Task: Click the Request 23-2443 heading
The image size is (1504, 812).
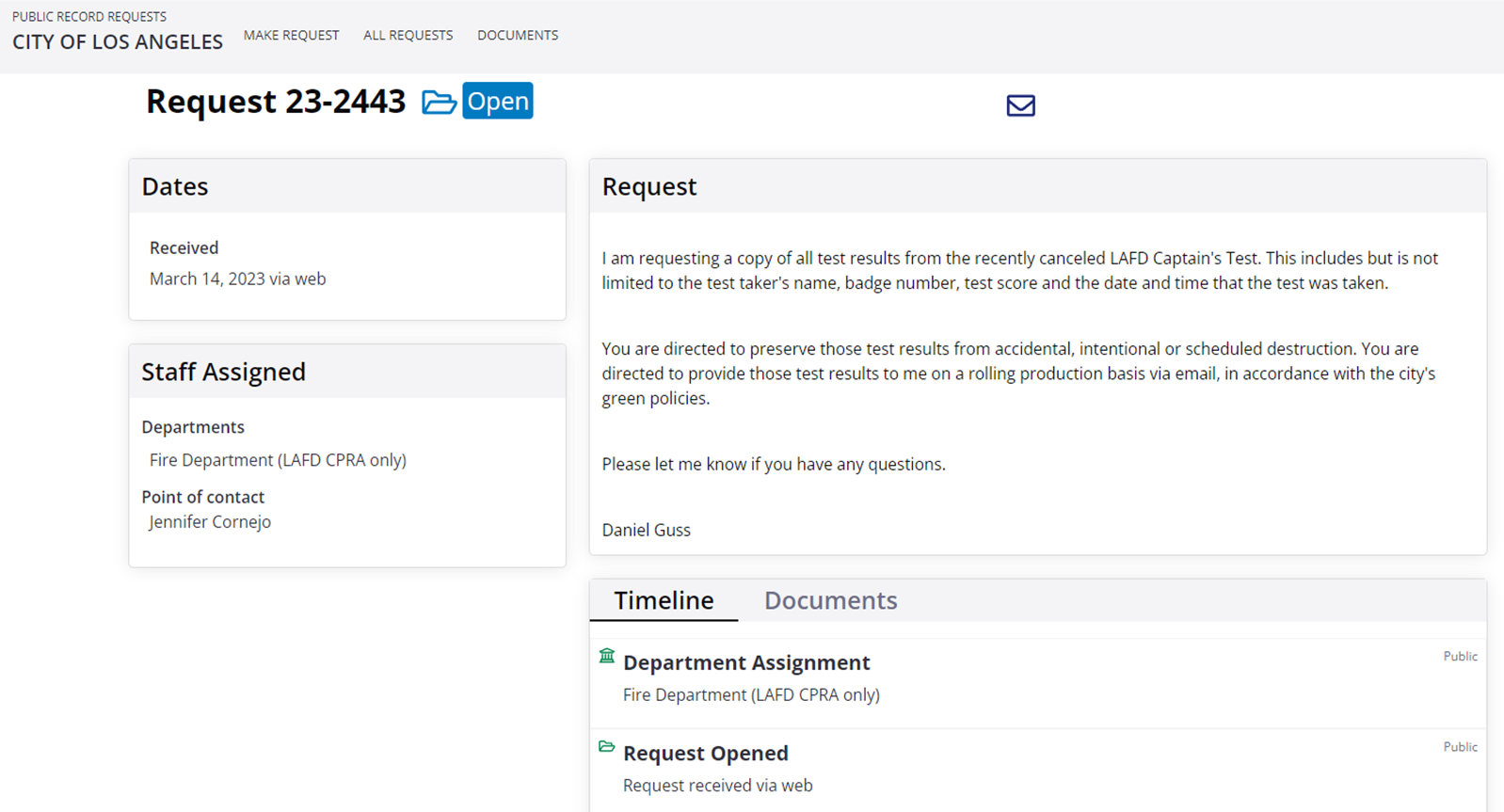Action: click(x=276, y=101)
